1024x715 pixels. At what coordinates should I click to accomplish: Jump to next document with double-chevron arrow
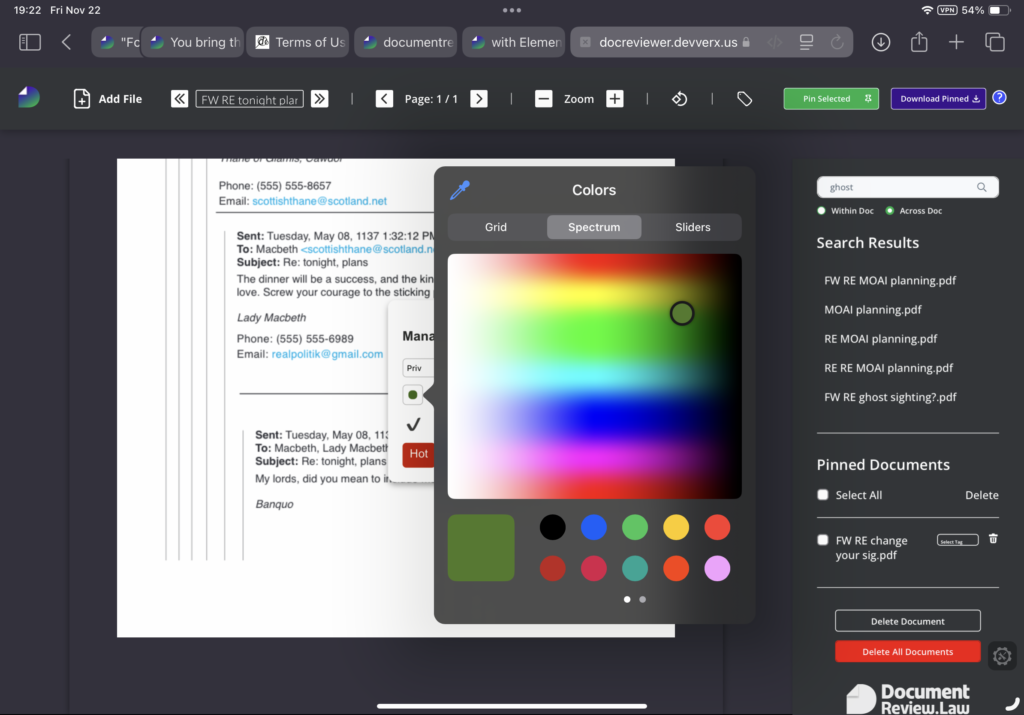(319, 99)
